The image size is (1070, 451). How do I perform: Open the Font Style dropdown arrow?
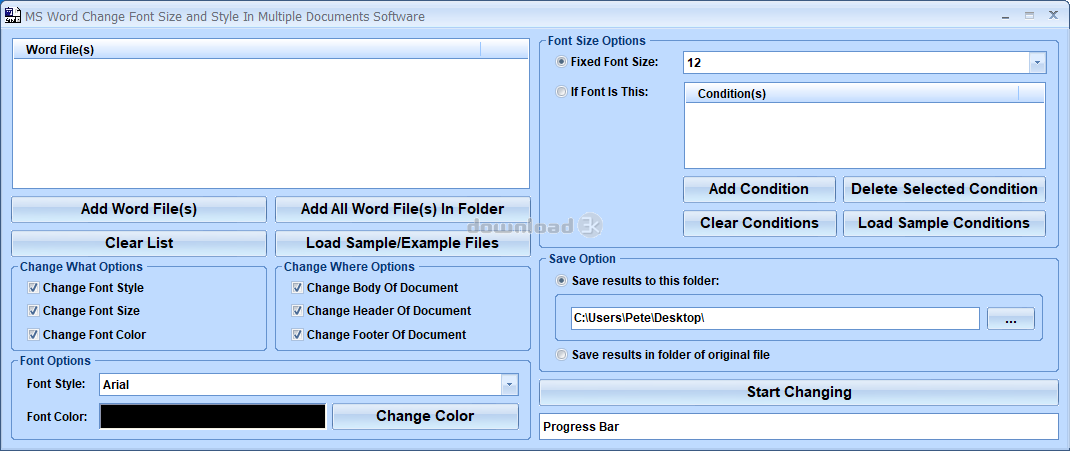pos(509,385)
